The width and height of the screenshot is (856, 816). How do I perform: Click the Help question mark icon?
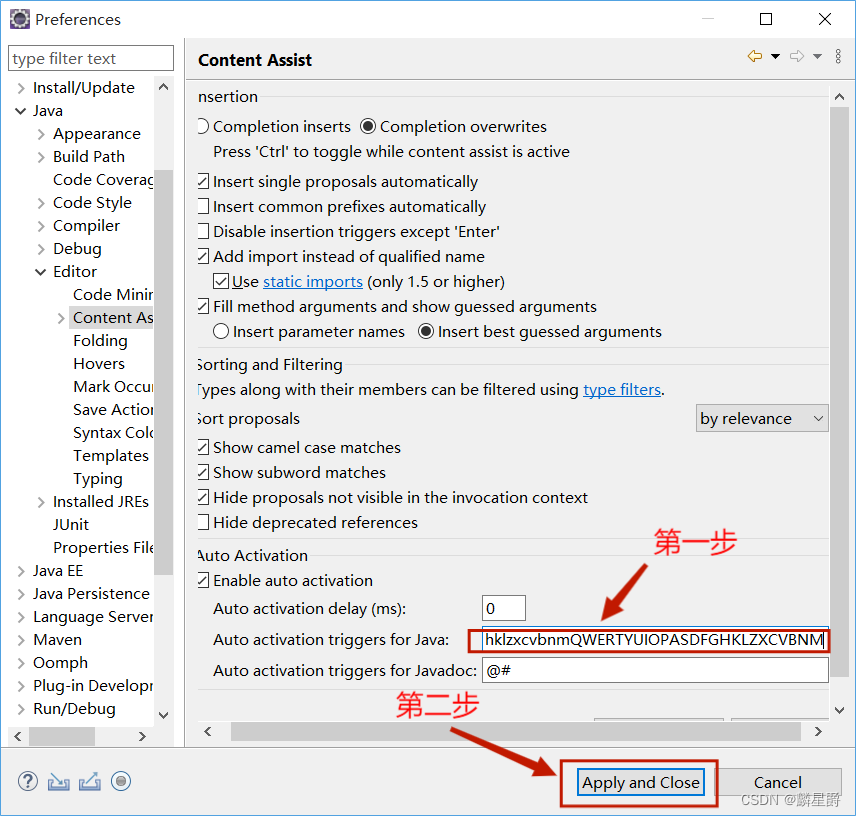tap(27, 781)
